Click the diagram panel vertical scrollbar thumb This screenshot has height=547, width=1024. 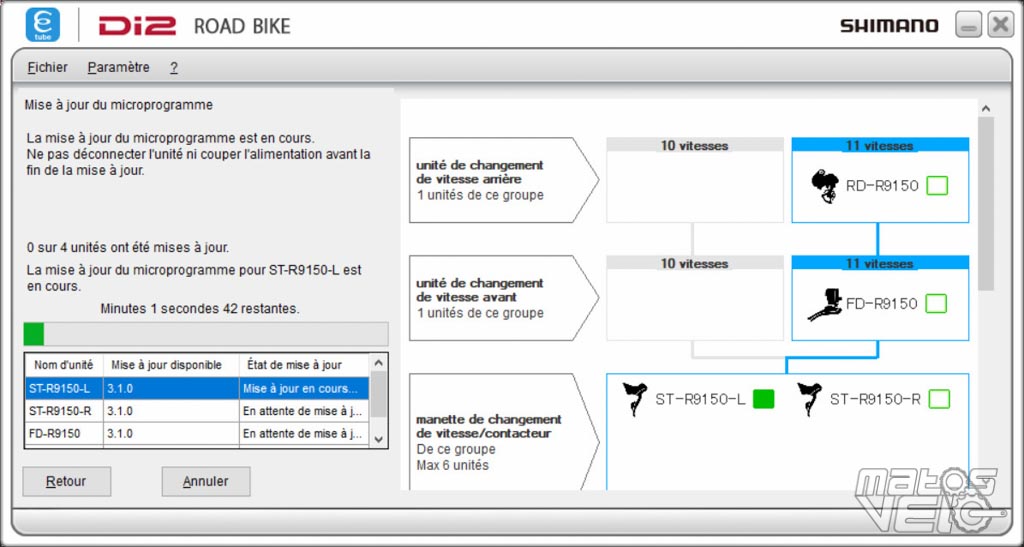(x=985, y=204)
